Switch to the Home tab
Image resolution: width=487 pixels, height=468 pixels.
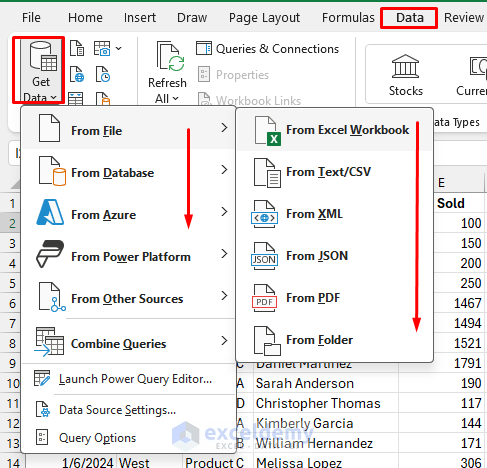[85, 18]
